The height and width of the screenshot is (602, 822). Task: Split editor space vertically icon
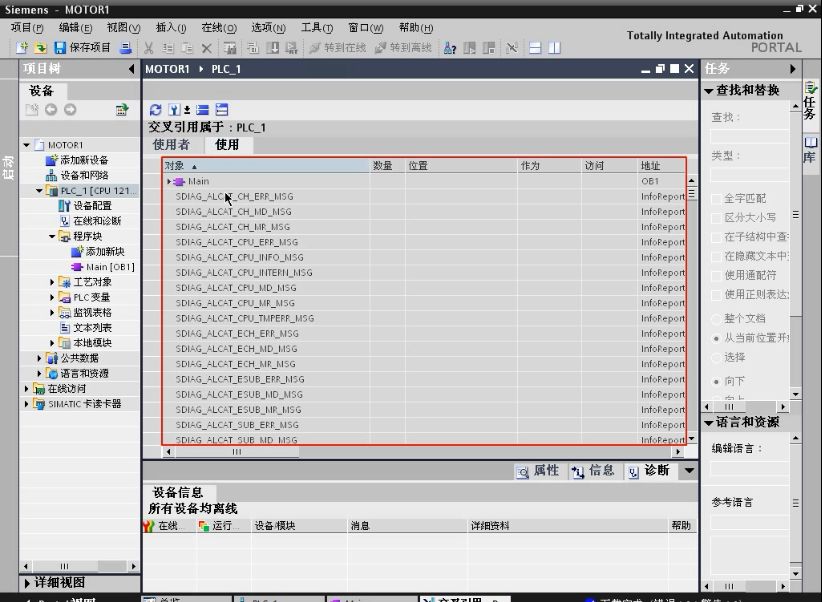click(554, 48)
